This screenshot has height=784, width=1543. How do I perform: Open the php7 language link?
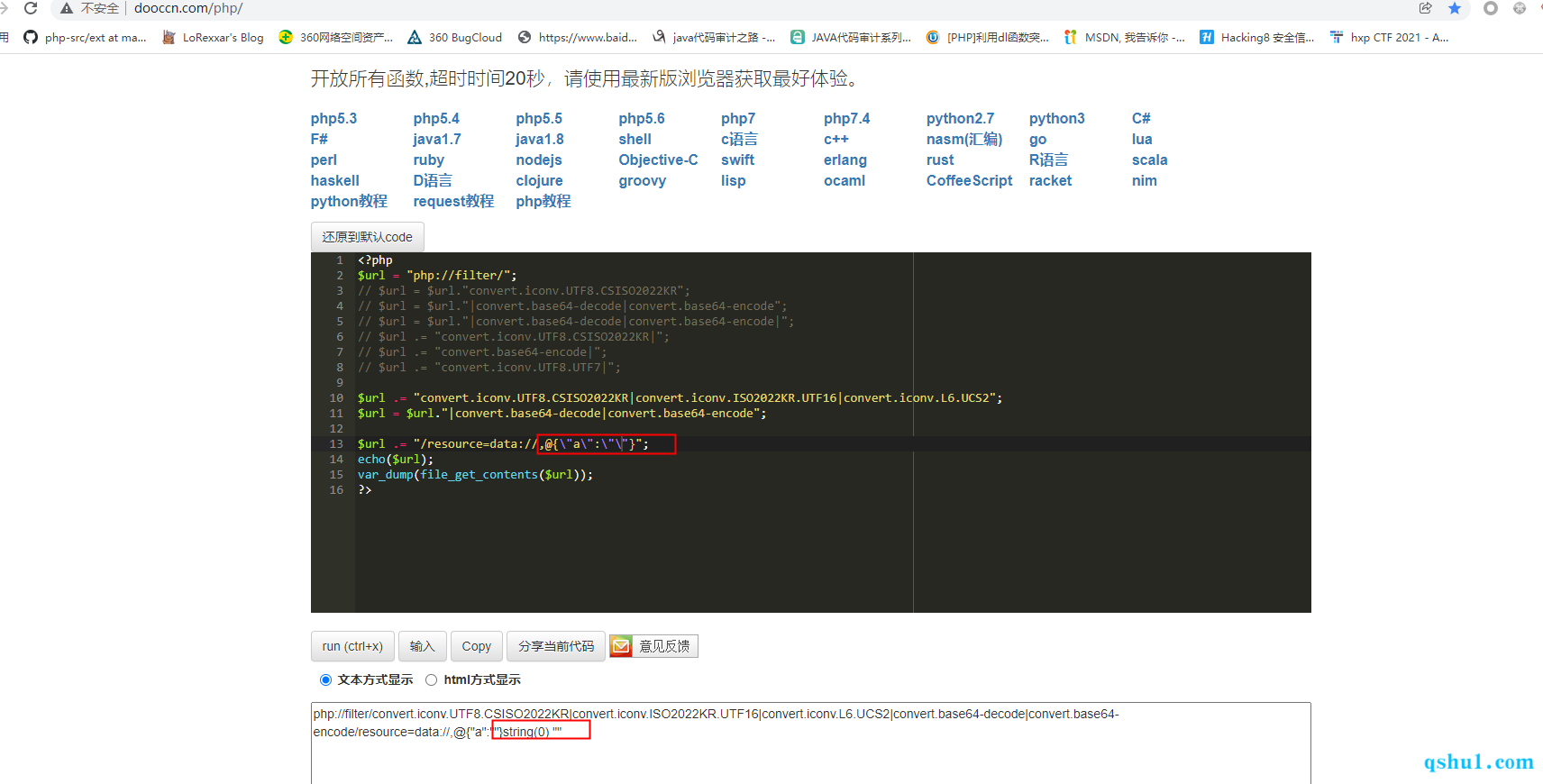(738, 118)
